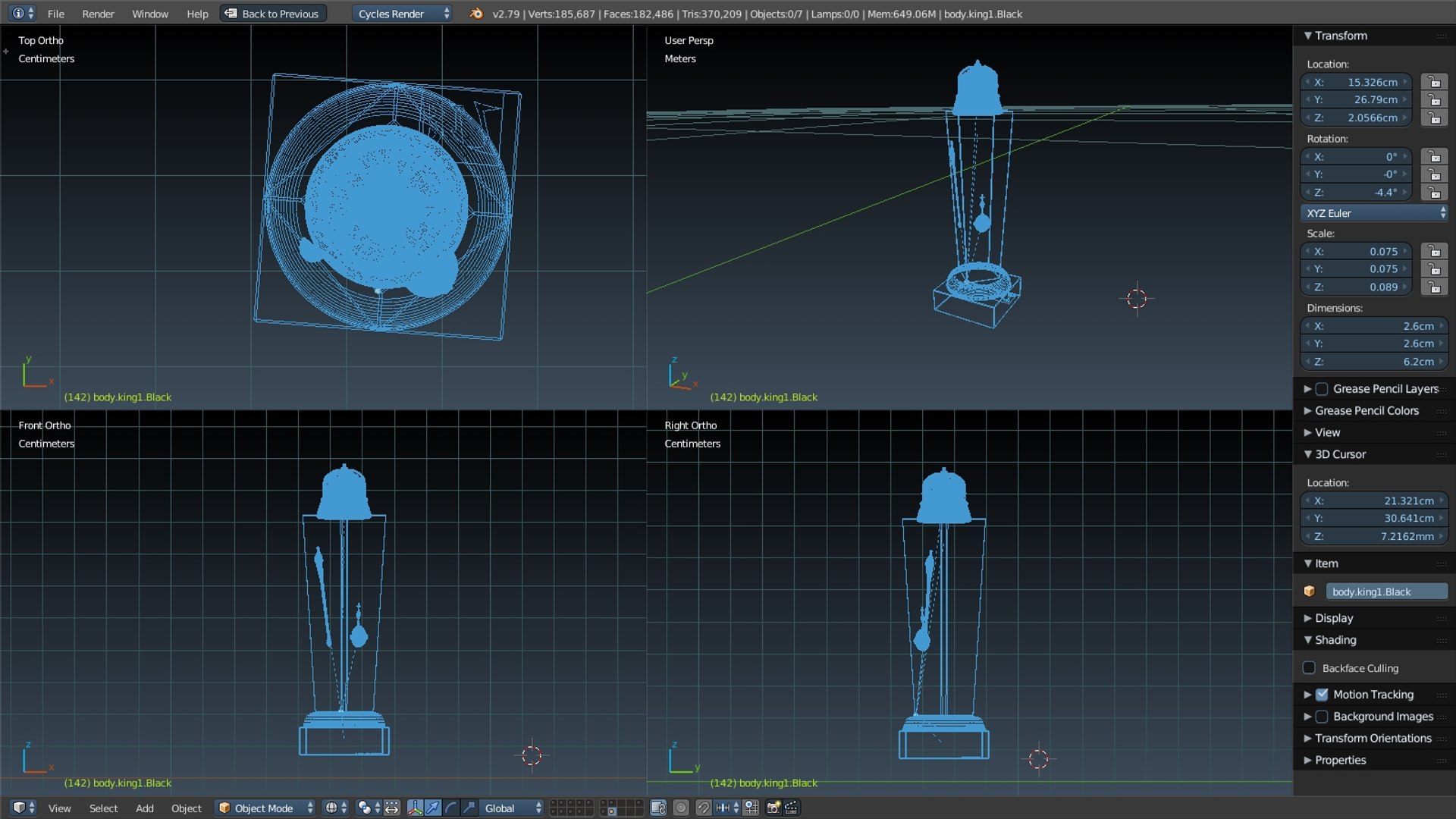The image size is (1456, 819).
Task: Click the info editor icon in top bar
Action: (23, 13)
